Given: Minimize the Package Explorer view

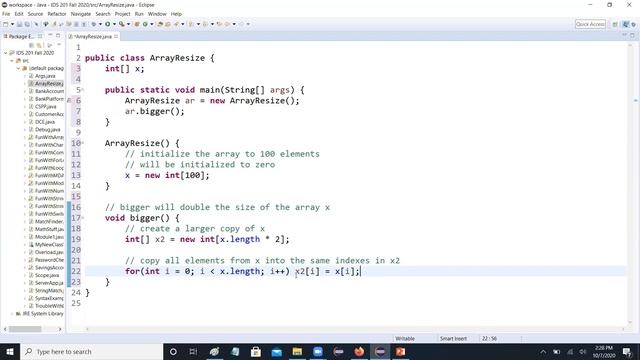Looking at the screenshot, I should click(50, 36).
